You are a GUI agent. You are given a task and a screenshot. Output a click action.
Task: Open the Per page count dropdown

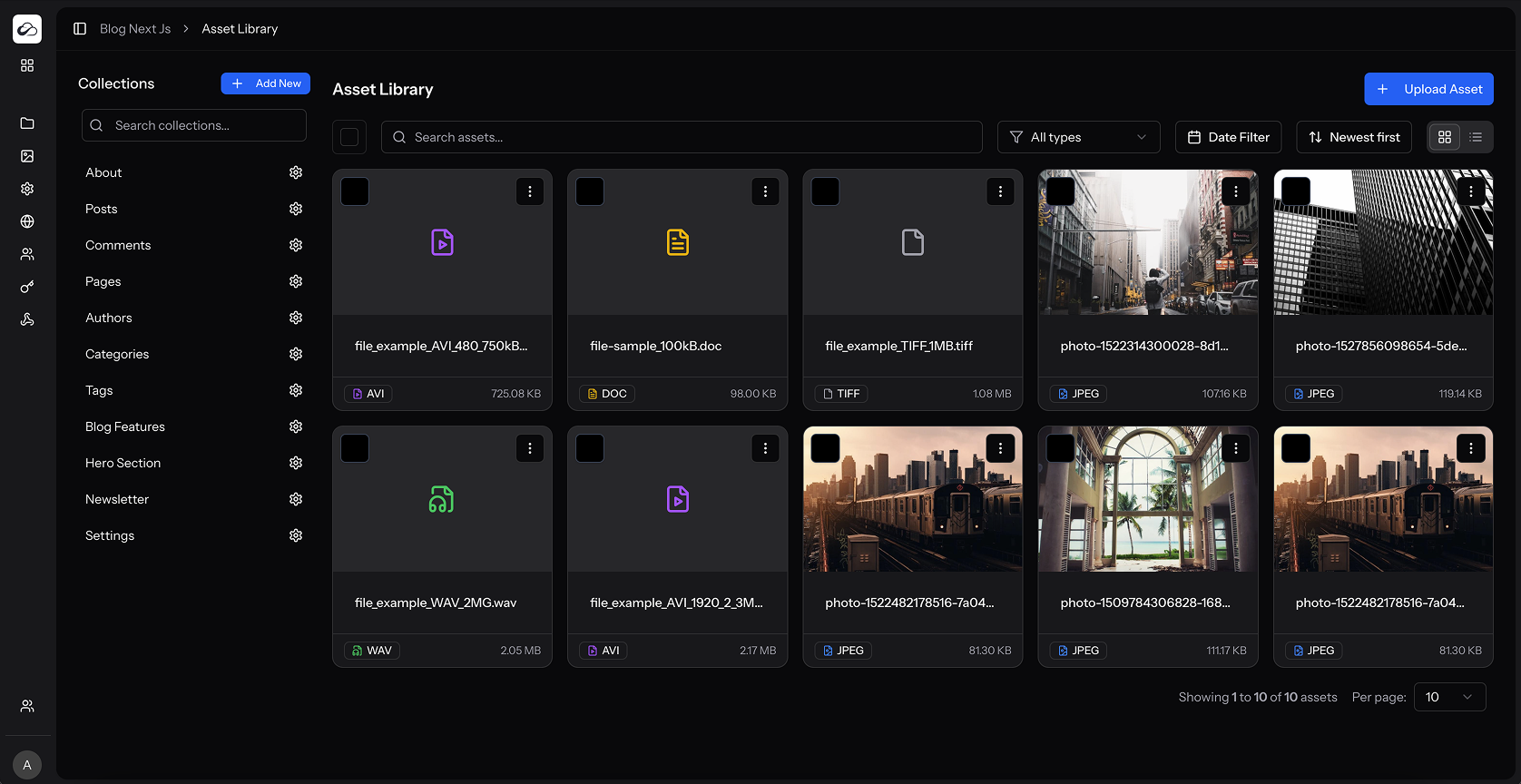1449,697
